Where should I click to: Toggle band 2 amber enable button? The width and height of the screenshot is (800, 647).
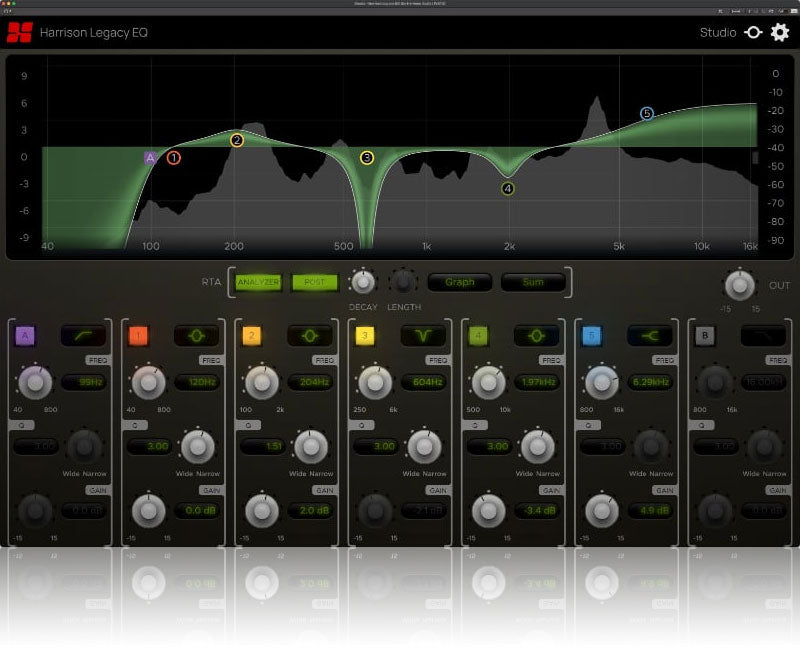pos(252,336)
